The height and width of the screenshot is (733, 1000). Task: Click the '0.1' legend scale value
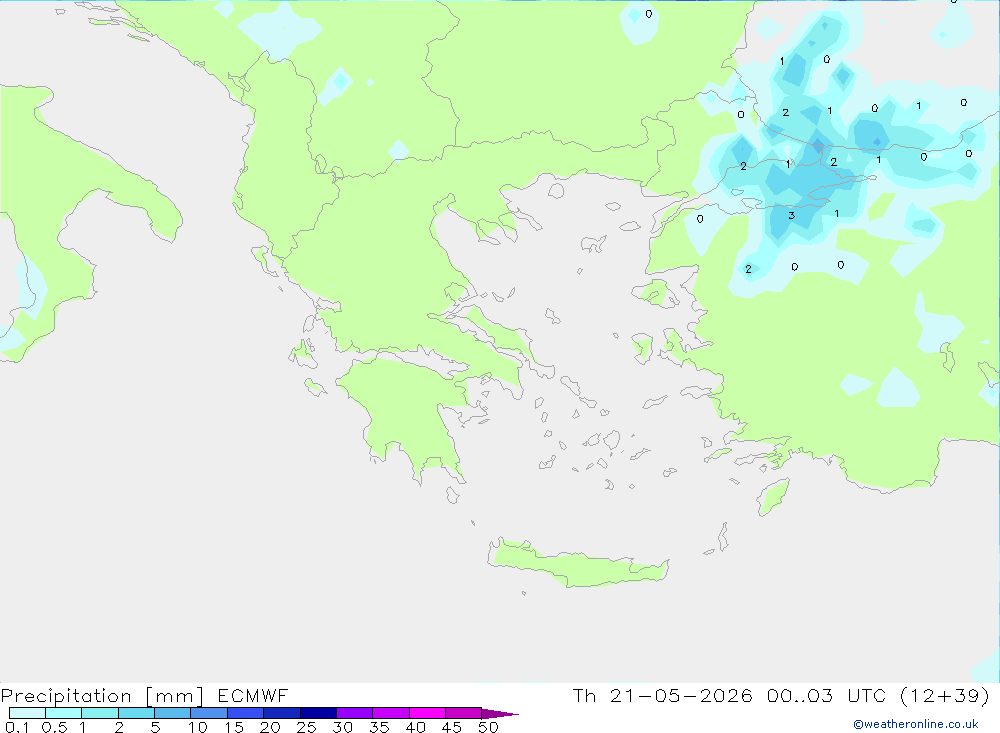point(17,727)
